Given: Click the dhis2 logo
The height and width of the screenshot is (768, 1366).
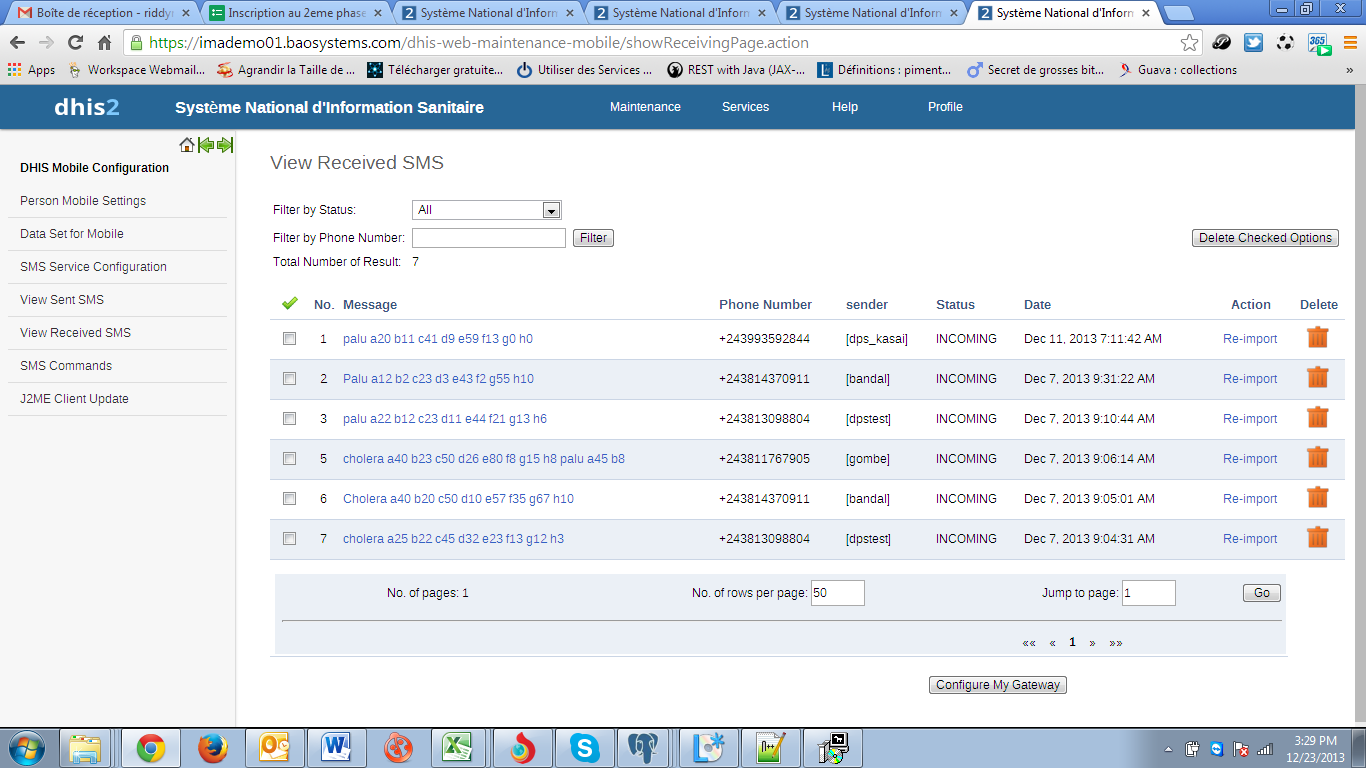Looking at the screenshot, I should pos(87,107).
